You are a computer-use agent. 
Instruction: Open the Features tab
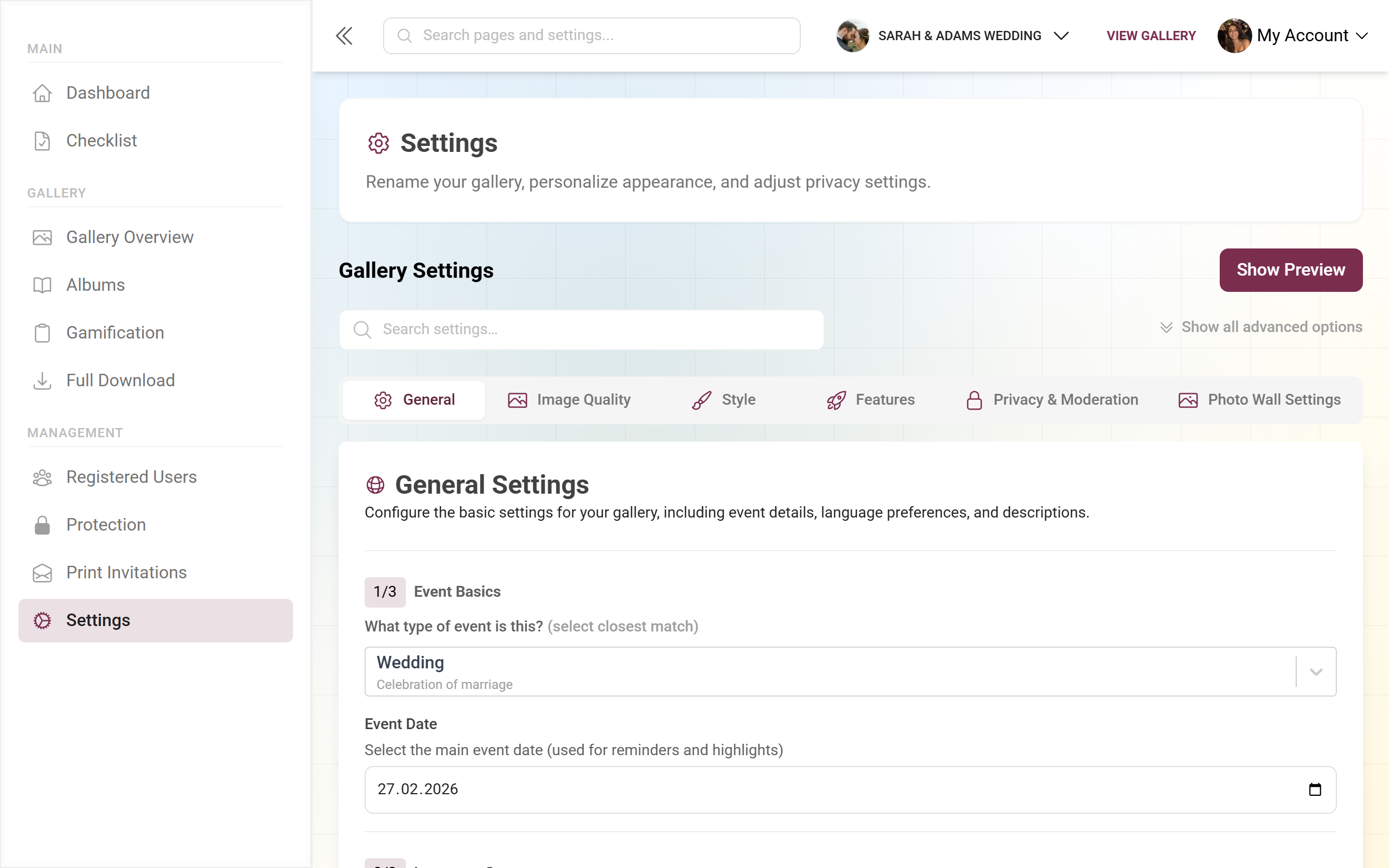pos(870,400)
